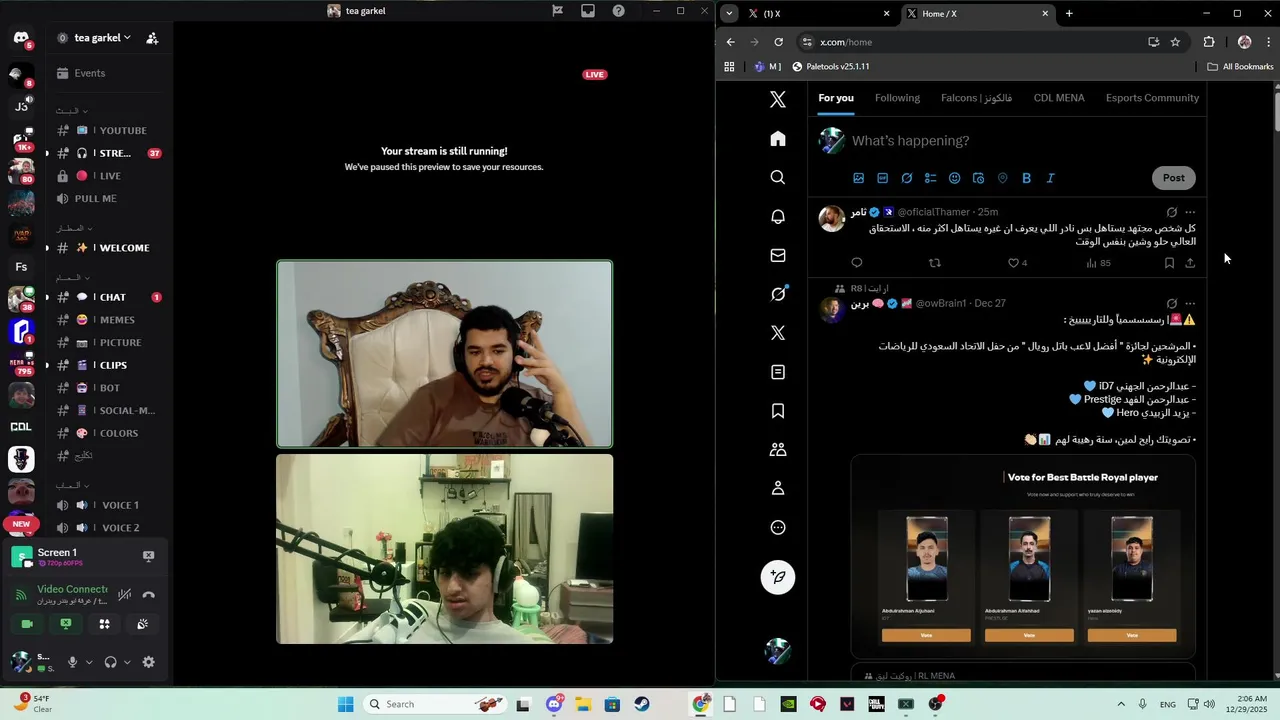Viewport: 1280px width, 720px height.
Task: Open X notifications bell icon
Action: click(778, 217)
